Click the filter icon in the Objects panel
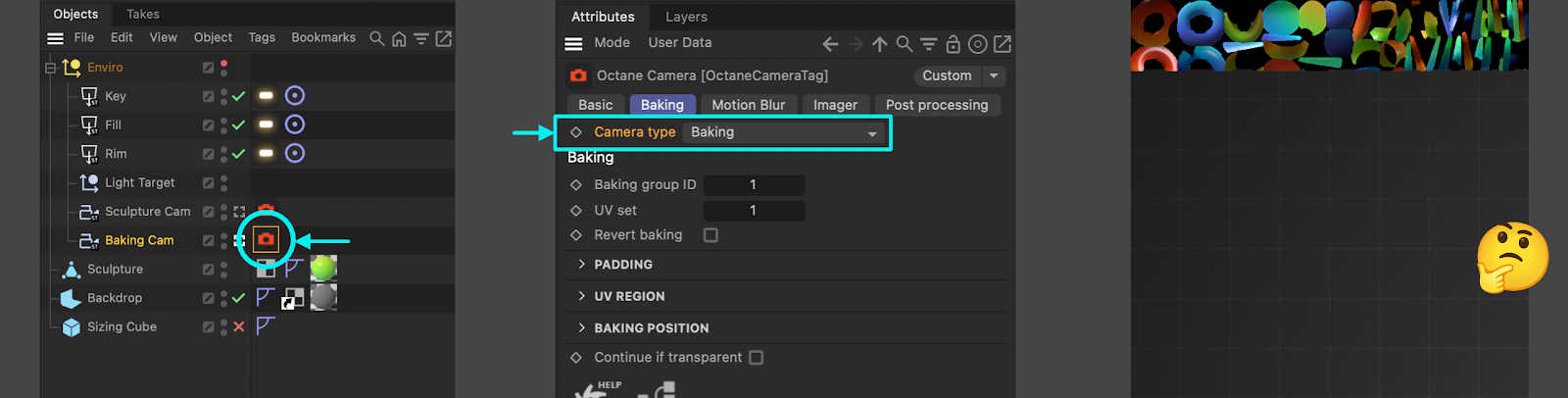The width and height of the screenshot is (1568, 398). click(421, 38)
